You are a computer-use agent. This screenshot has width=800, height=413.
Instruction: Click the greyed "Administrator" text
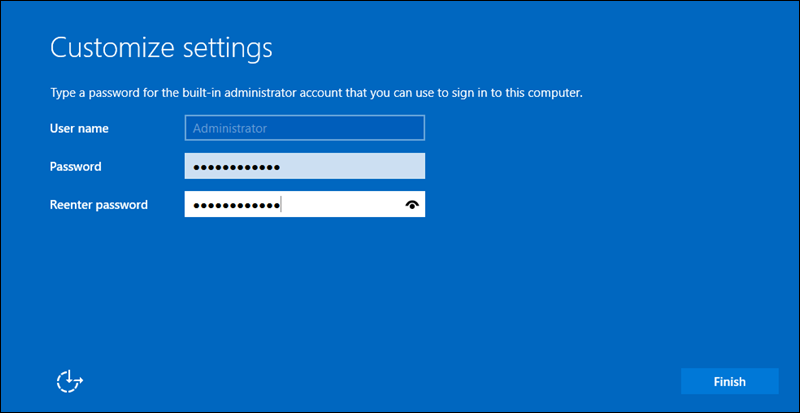point(229,128)
